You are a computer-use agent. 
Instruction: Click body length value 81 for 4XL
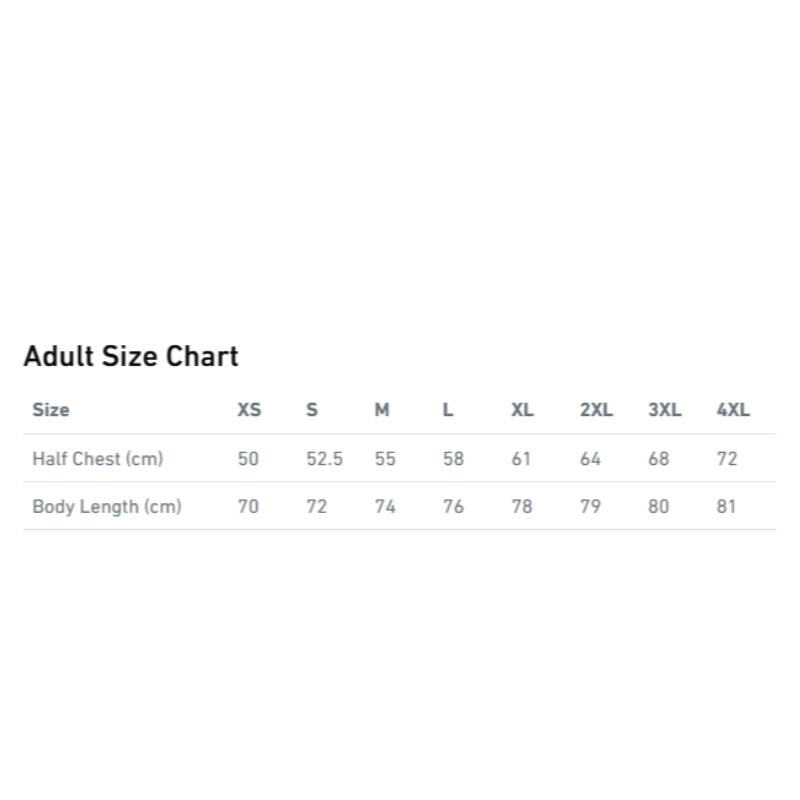click(726, 507)
